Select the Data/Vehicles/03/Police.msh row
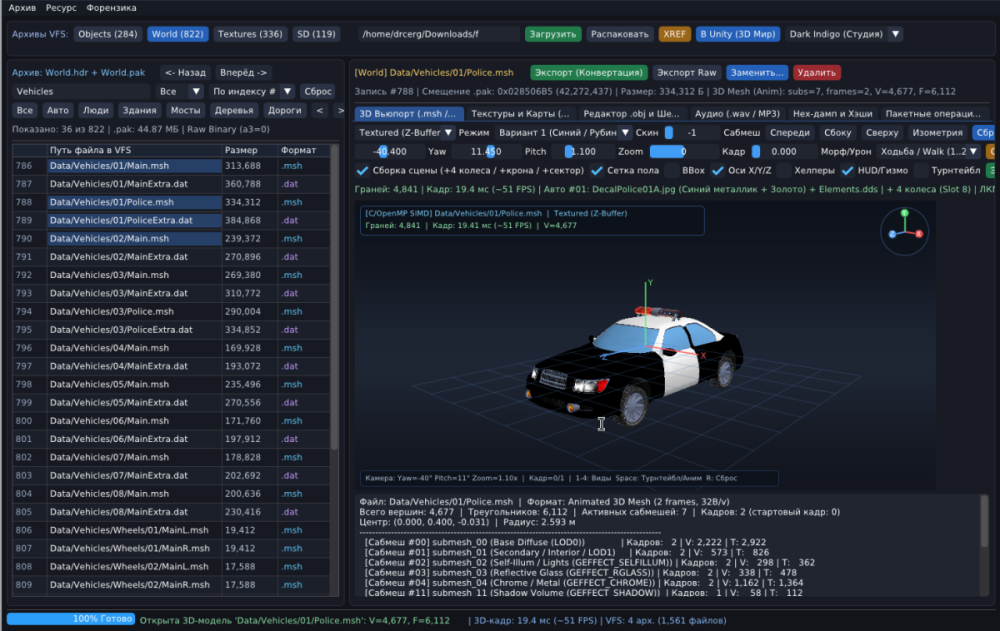This screenshot has width=1000, height=631. [172, 311]
